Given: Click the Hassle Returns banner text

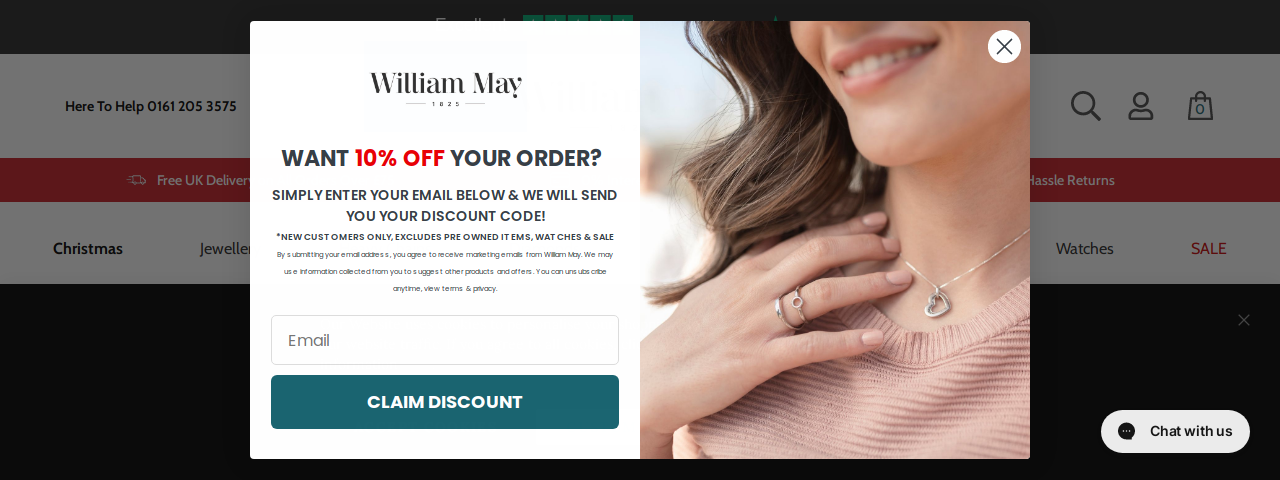Looking at the screenshot, I should pyautogui.click(x=1071, y=180).
